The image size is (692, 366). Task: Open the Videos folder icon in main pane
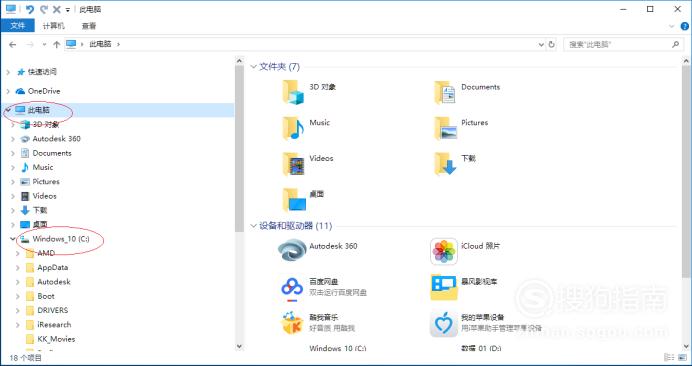tap(293, 163)
